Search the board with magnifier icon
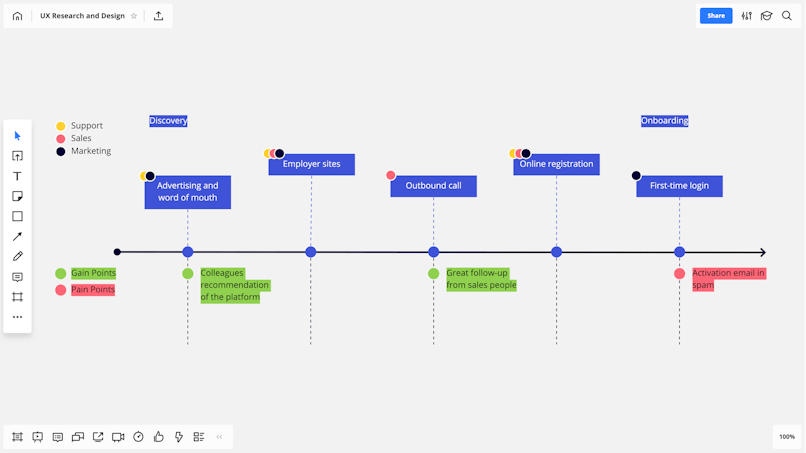806x453 pixels. pos(786,16)
